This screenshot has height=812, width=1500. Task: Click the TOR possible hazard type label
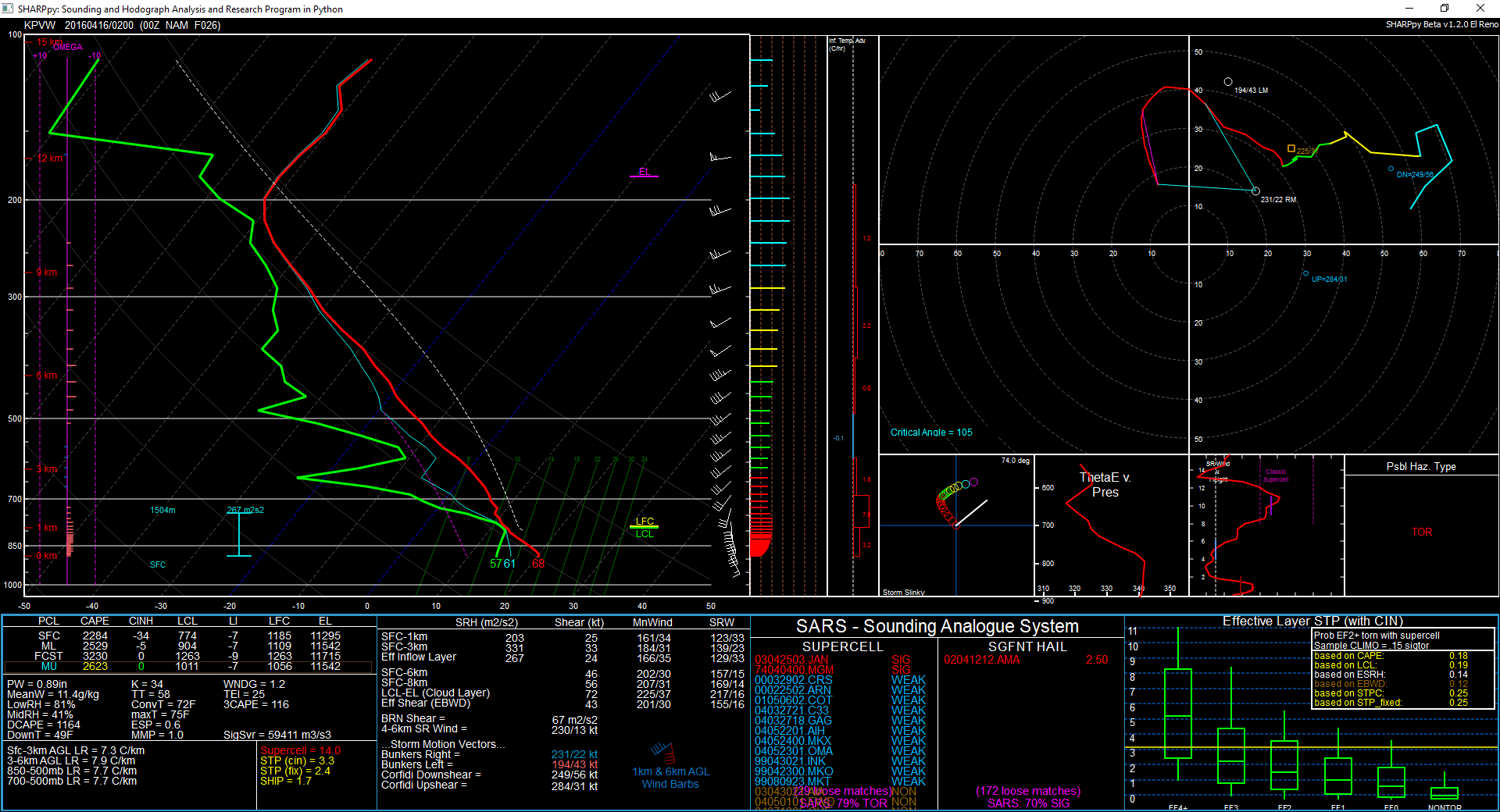pos(1421,532)
